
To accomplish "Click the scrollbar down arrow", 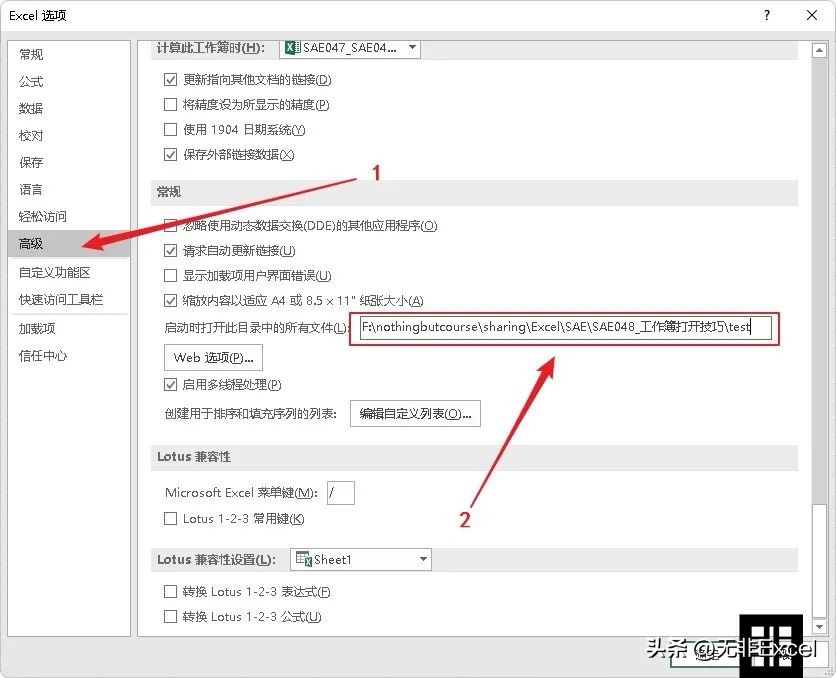I will tap(819, 626).
